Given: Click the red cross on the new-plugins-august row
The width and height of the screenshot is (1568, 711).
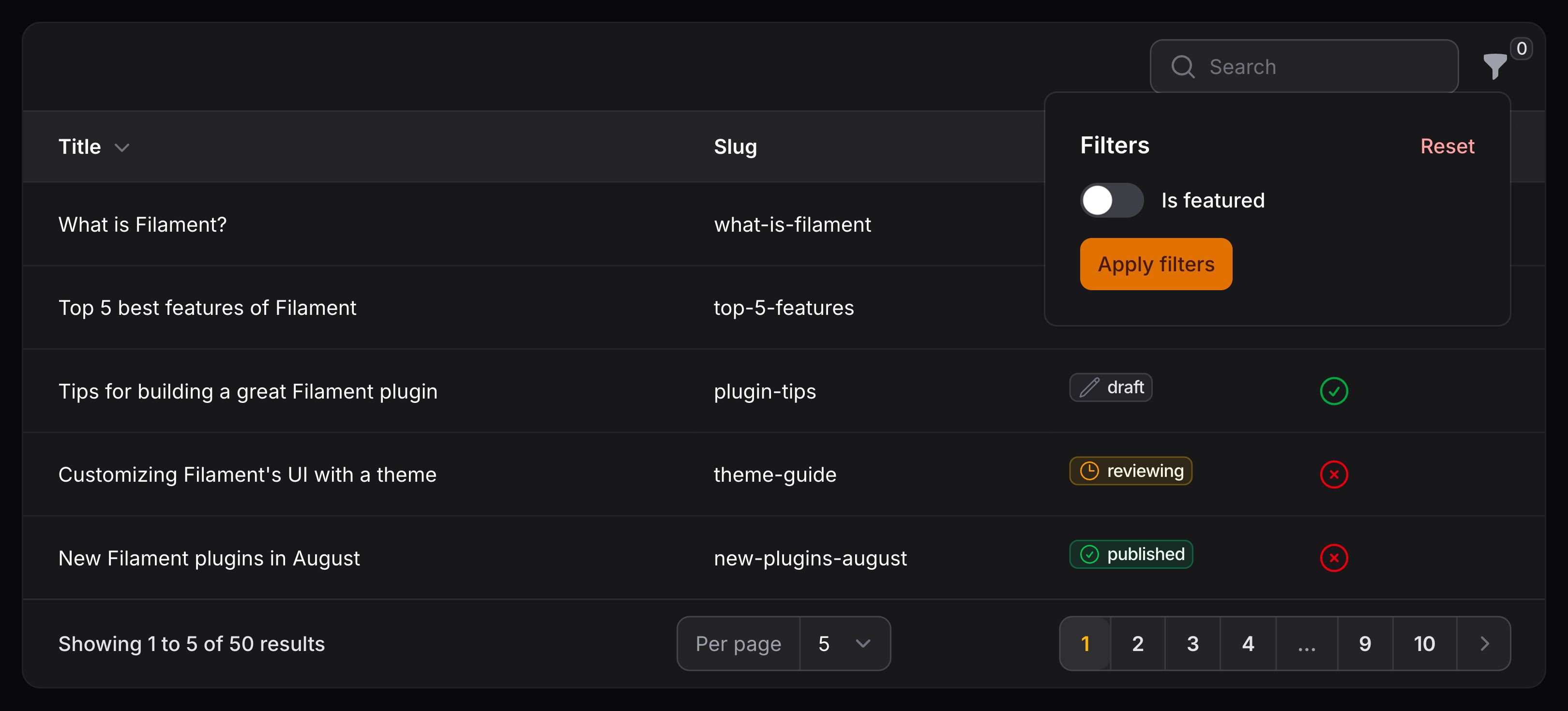Looking at the screenshot, I should [x=1334, y=558].
